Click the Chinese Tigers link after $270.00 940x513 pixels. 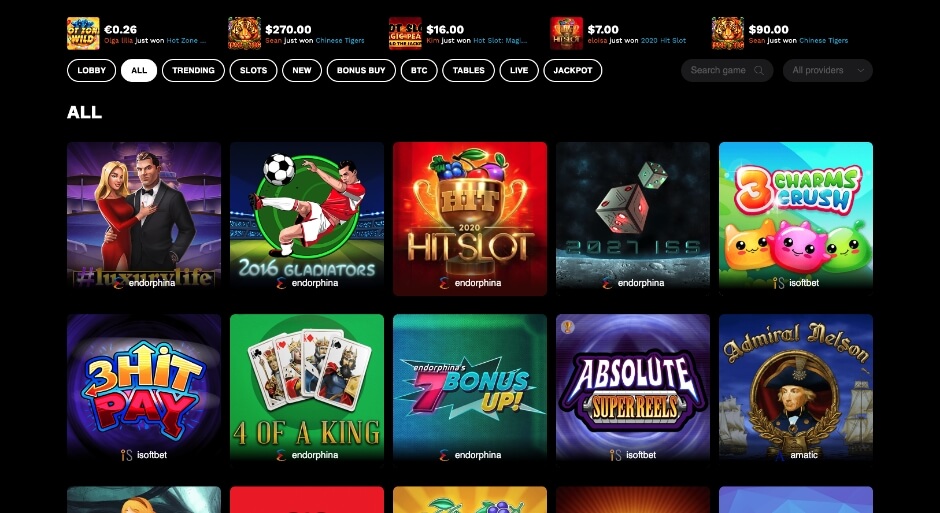pos(340,41)
